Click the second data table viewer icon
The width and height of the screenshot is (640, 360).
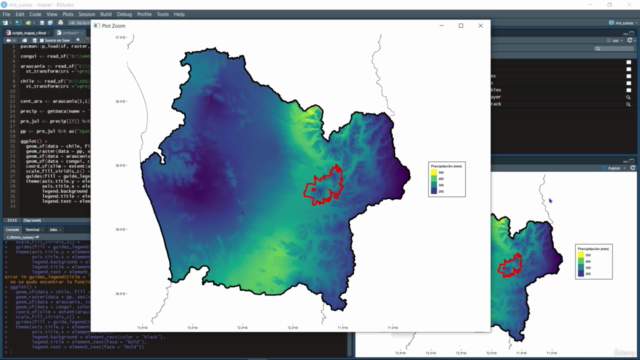pos(629,69)
